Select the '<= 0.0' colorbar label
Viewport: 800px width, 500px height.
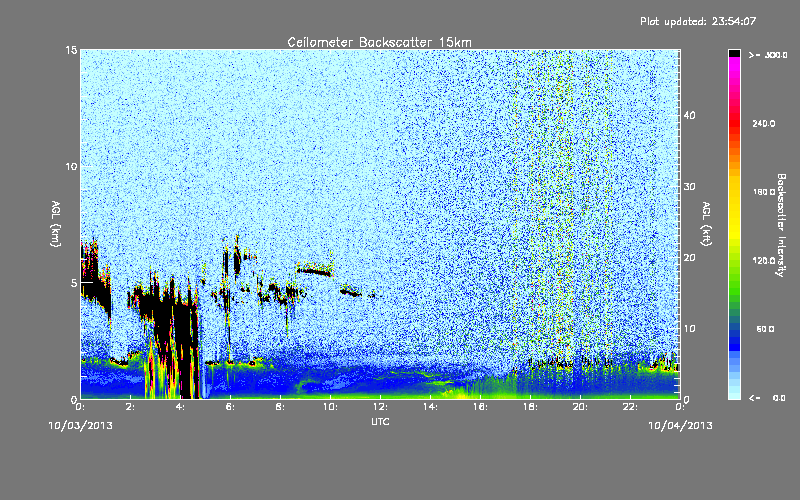click(x=768, y=398)
